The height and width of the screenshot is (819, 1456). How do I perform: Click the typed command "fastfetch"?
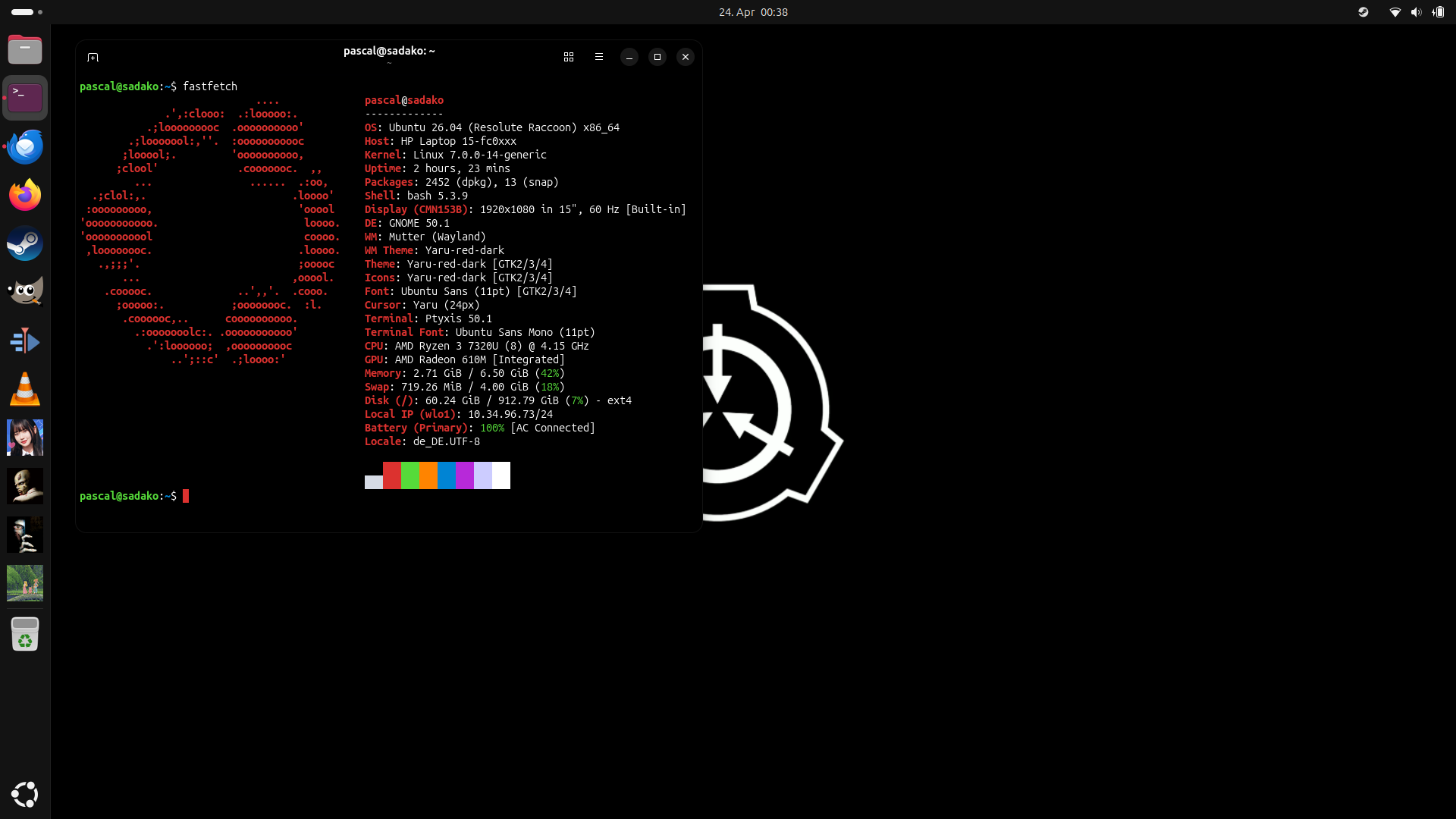tap(210, 86)
